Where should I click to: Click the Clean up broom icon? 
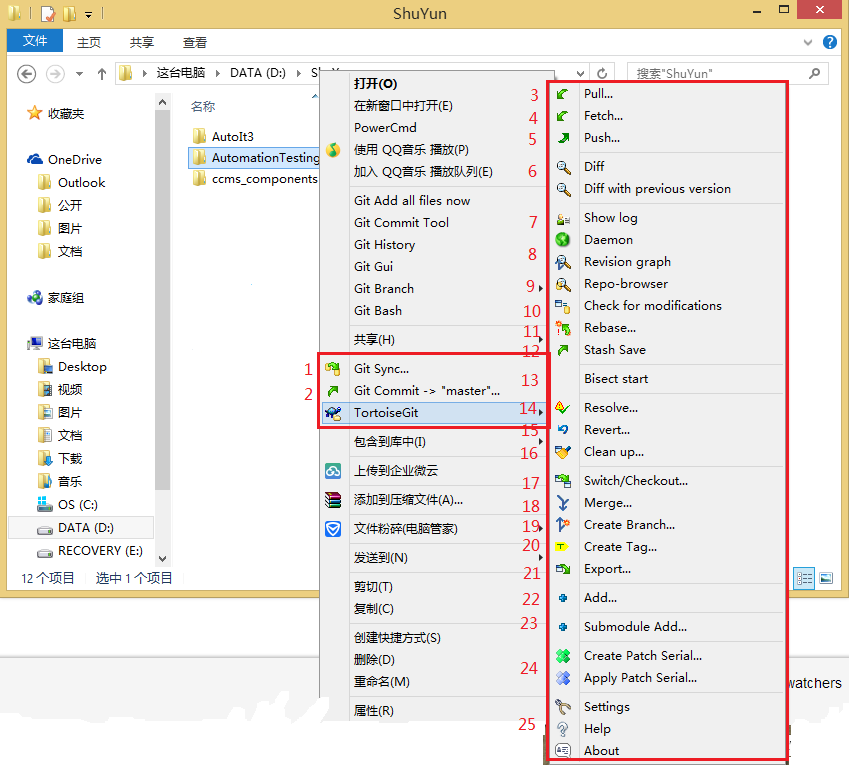[563, 452]
